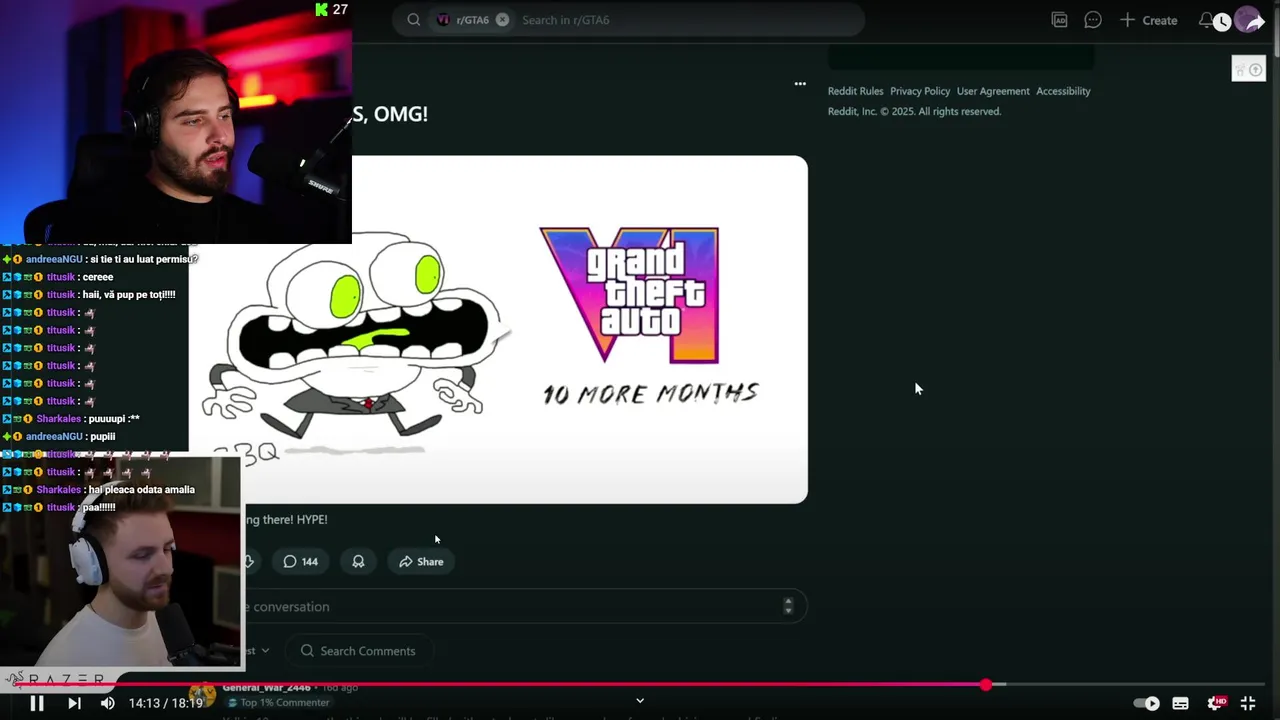This screenshot has width=1280, height=720.
Task: Toggle the autoplay switch
Action: tap(1146, 703)
